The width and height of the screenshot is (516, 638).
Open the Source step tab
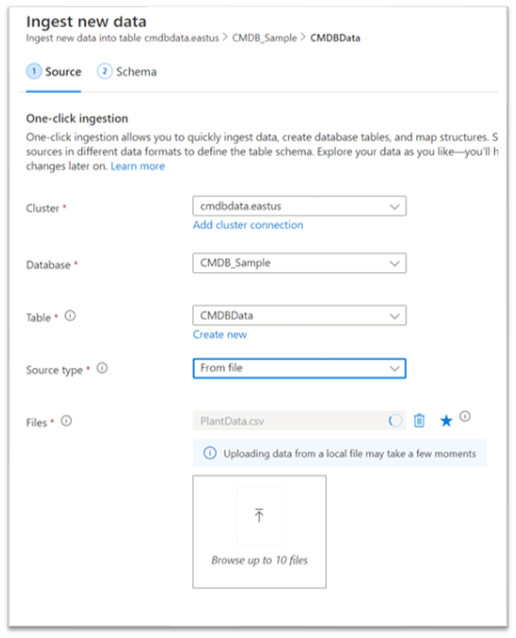point(54,72)
